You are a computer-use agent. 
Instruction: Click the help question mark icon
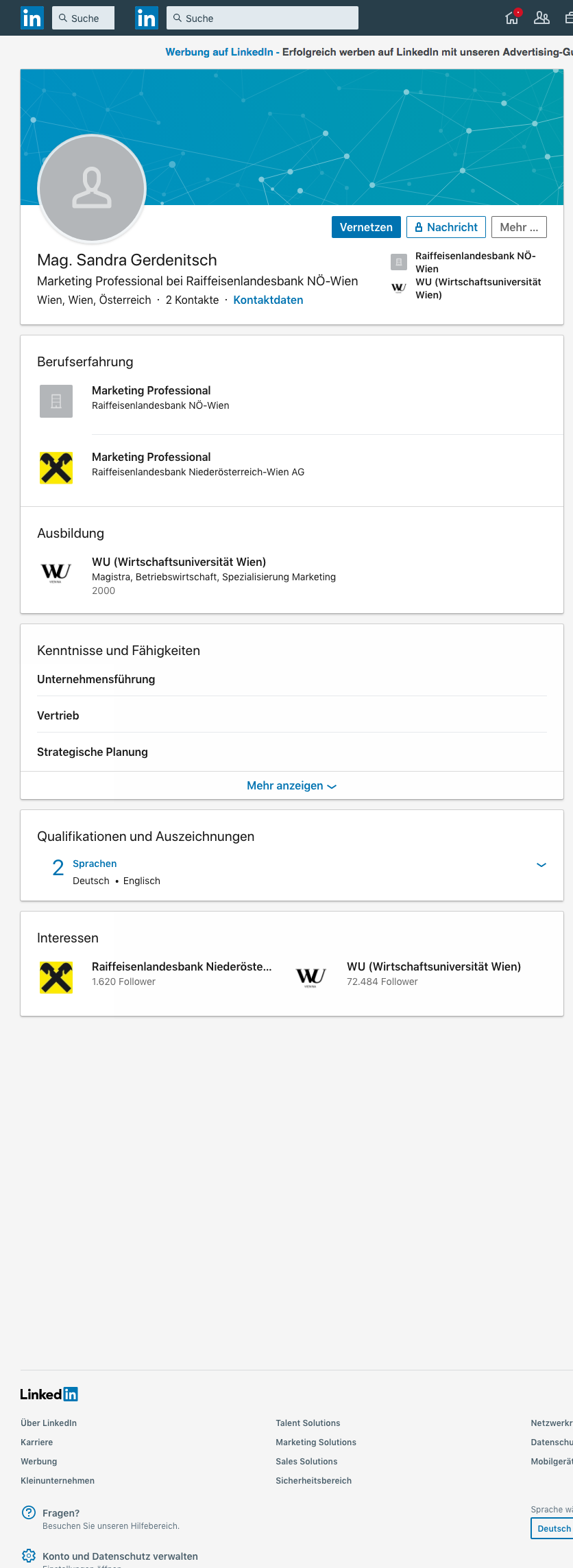29,1512
